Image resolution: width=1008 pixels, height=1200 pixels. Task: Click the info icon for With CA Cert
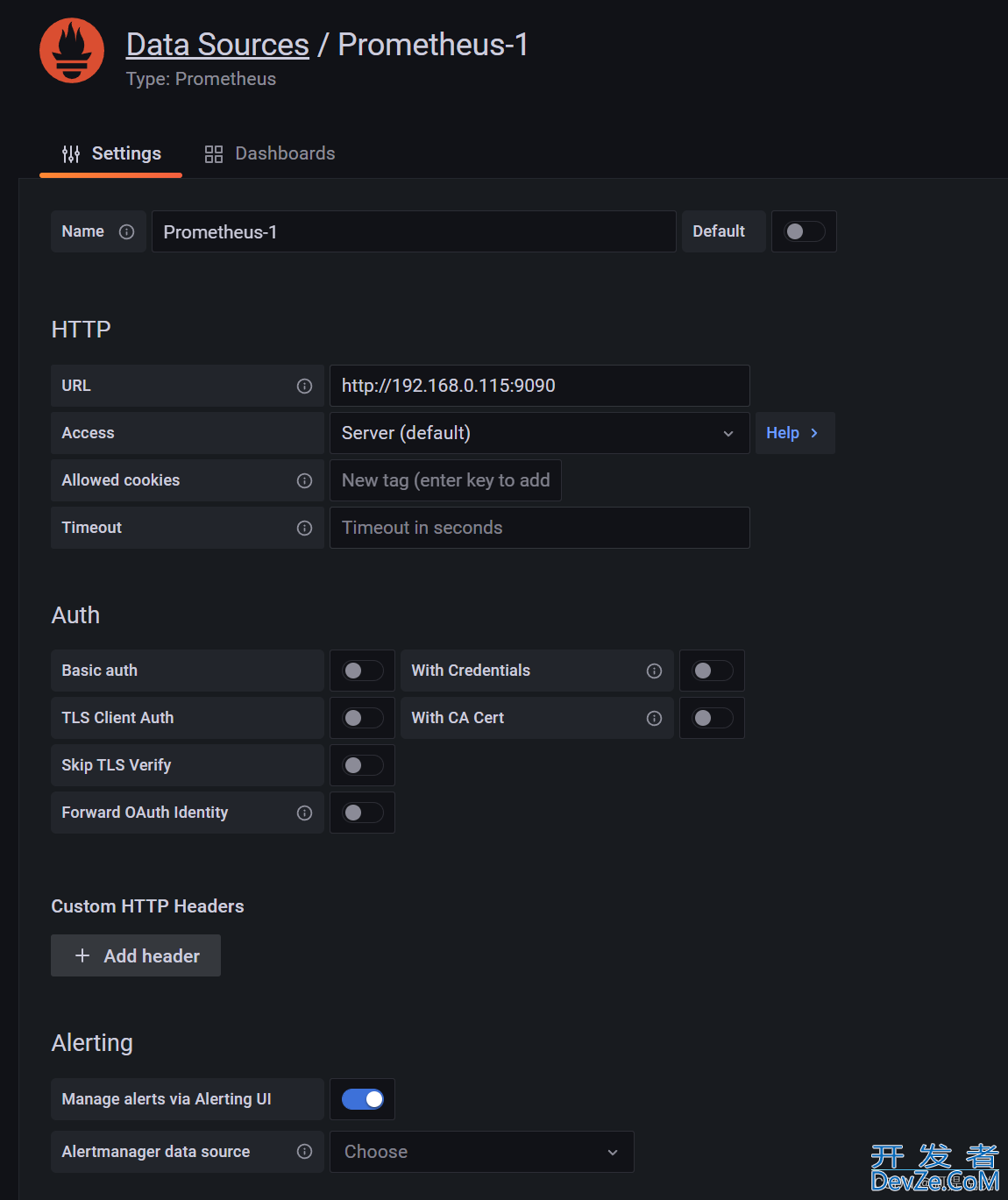coord(654,718)
